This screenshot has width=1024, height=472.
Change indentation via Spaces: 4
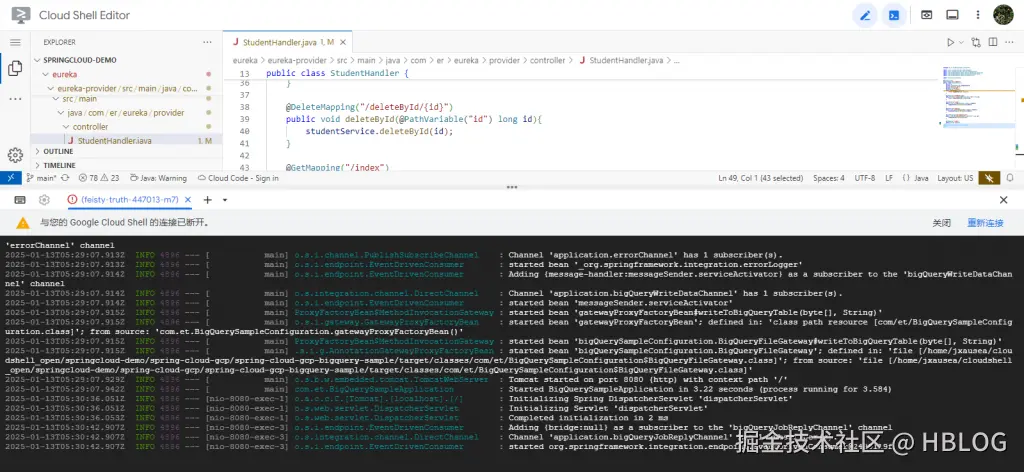(x=829, y=178)
